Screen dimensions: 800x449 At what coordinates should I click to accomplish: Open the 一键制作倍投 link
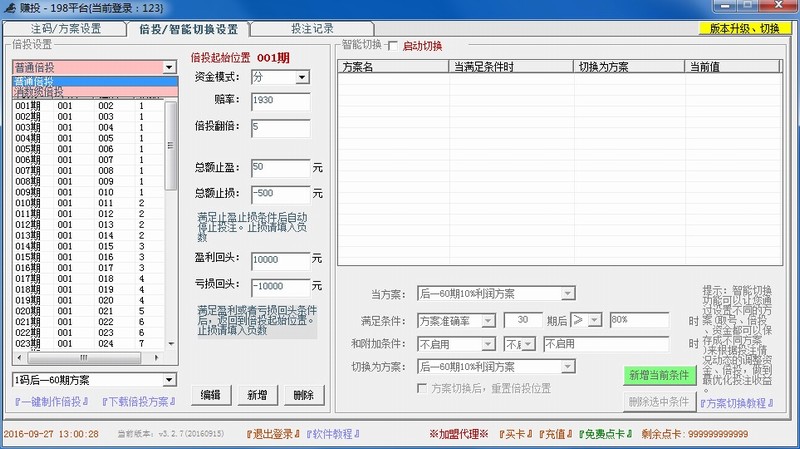pos(52,402)
